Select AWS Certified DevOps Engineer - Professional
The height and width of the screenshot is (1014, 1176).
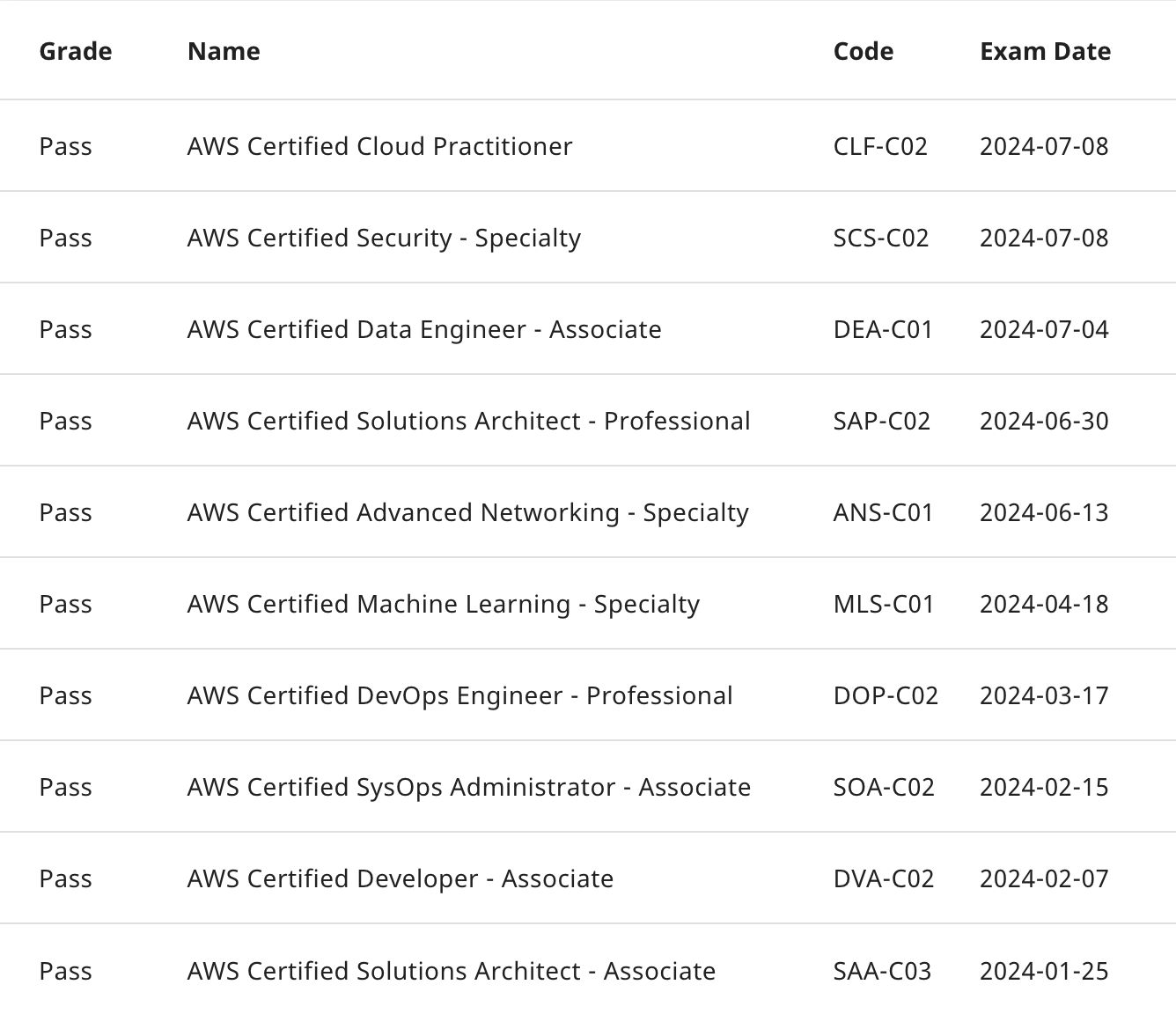pyautogui.click(x=460, y=695)
